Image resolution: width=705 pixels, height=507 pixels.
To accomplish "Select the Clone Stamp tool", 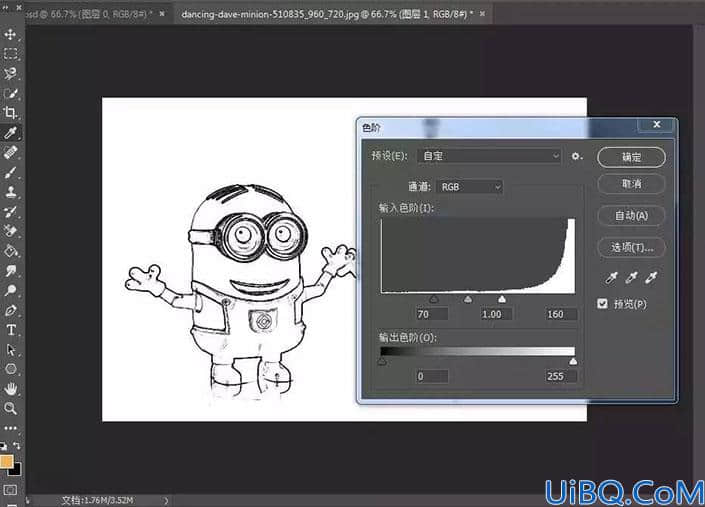I will pos(10,191).
